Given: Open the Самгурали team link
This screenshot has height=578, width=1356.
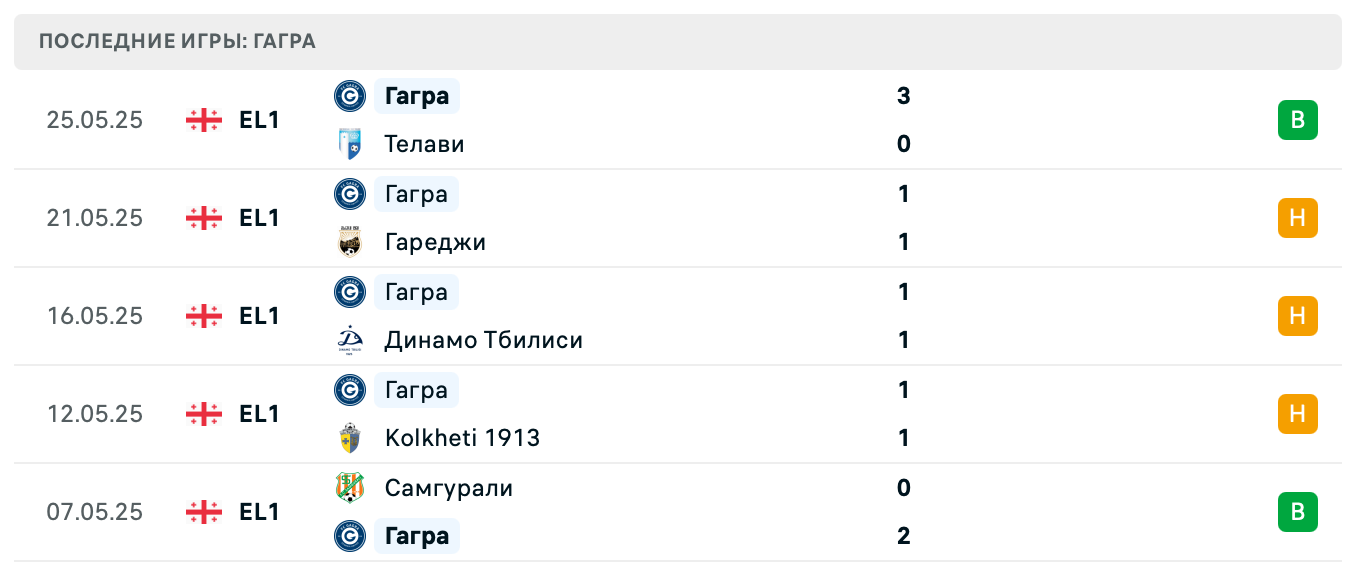Looking at the screenshot, I should [x=448, y=488].
